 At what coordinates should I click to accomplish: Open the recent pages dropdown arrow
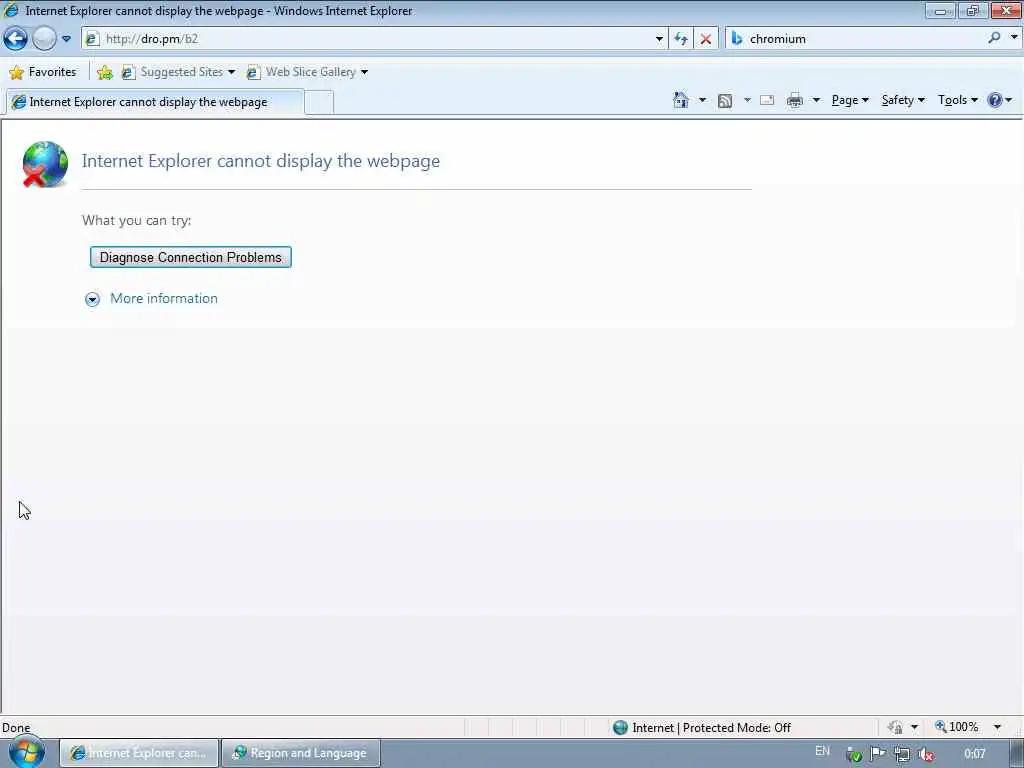tap(66, 39)
